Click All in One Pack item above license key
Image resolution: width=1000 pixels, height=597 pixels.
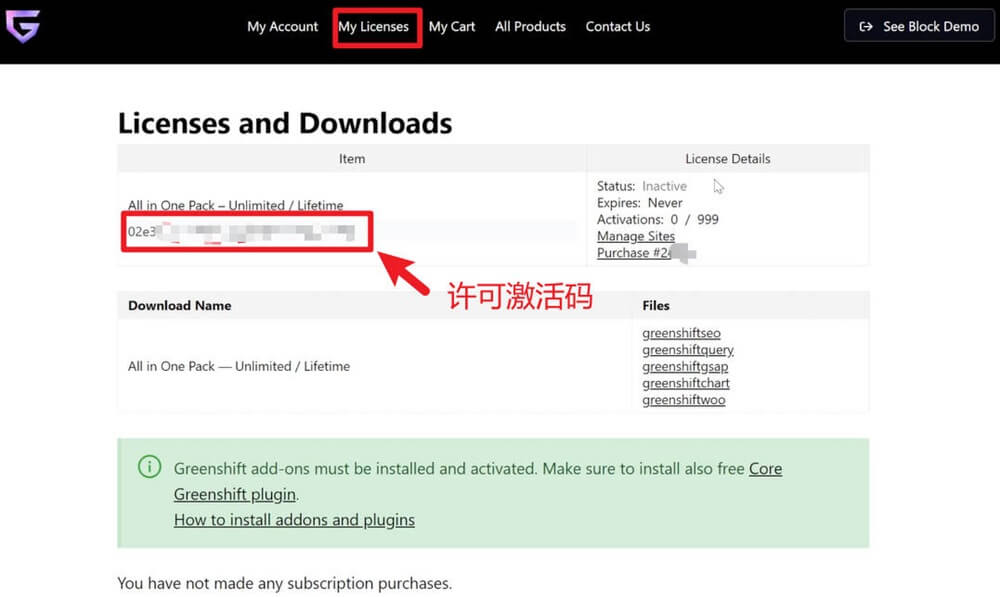tap(235, 205)
